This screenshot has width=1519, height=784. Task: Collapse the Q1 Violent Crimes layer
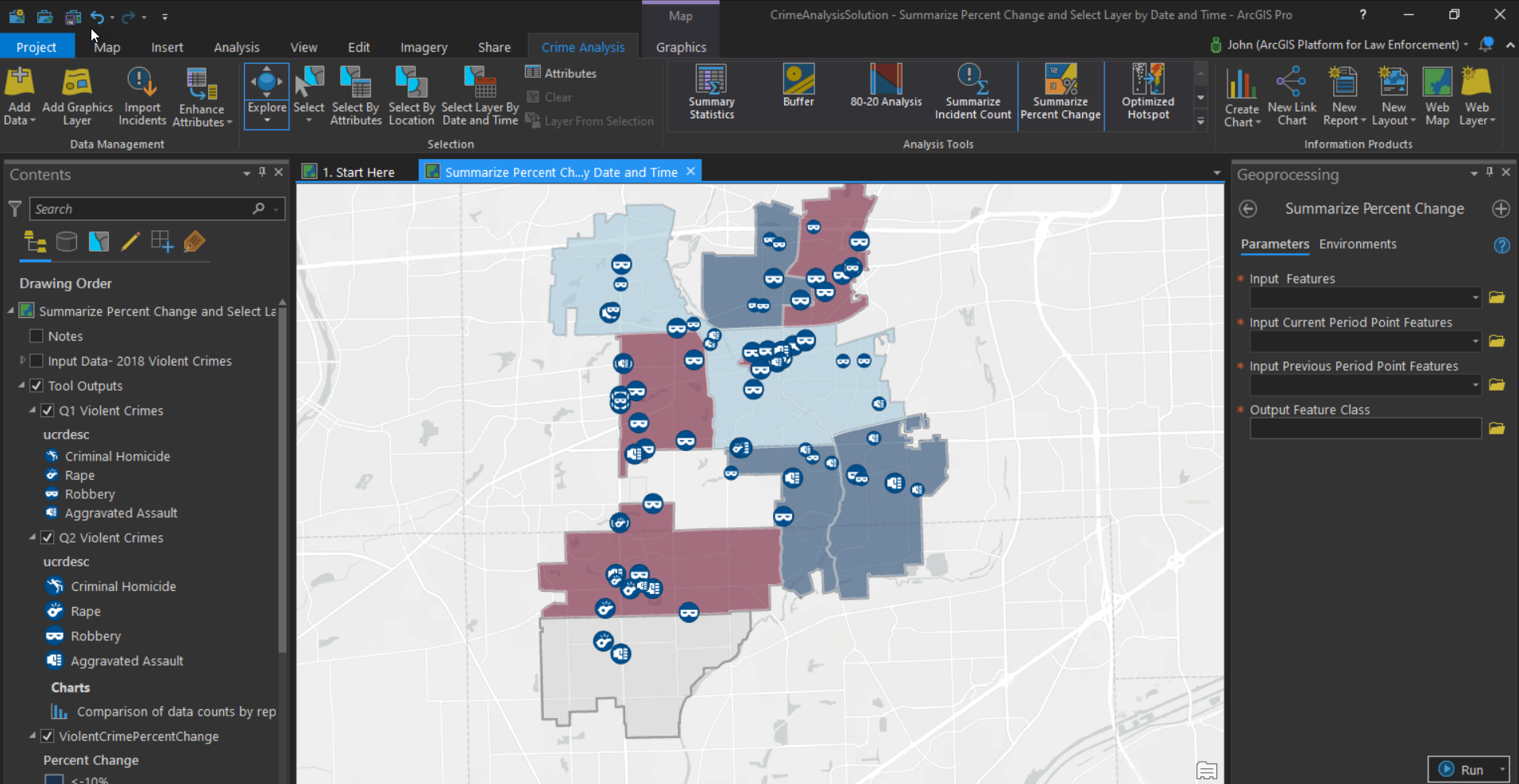[x=33, y=411]
